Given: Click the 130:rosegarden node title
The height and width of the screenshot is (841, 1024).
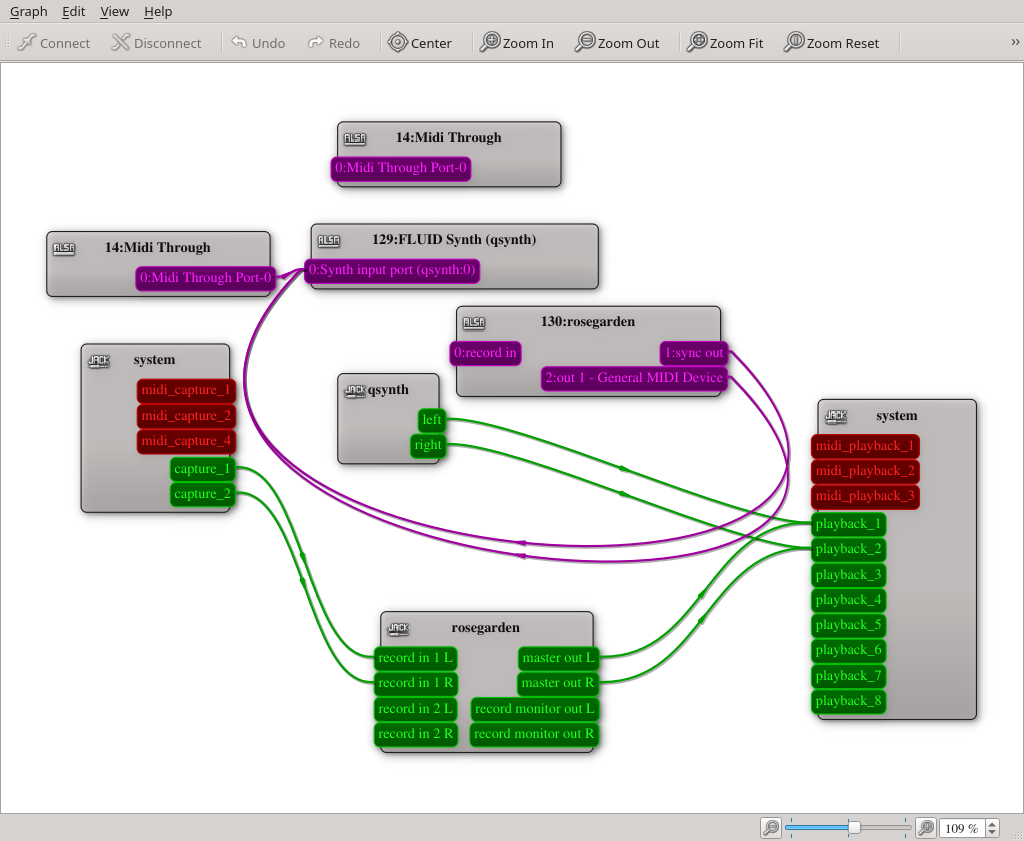Looking at the screenshot, I should pyautogui.click(x=588, y=321).
